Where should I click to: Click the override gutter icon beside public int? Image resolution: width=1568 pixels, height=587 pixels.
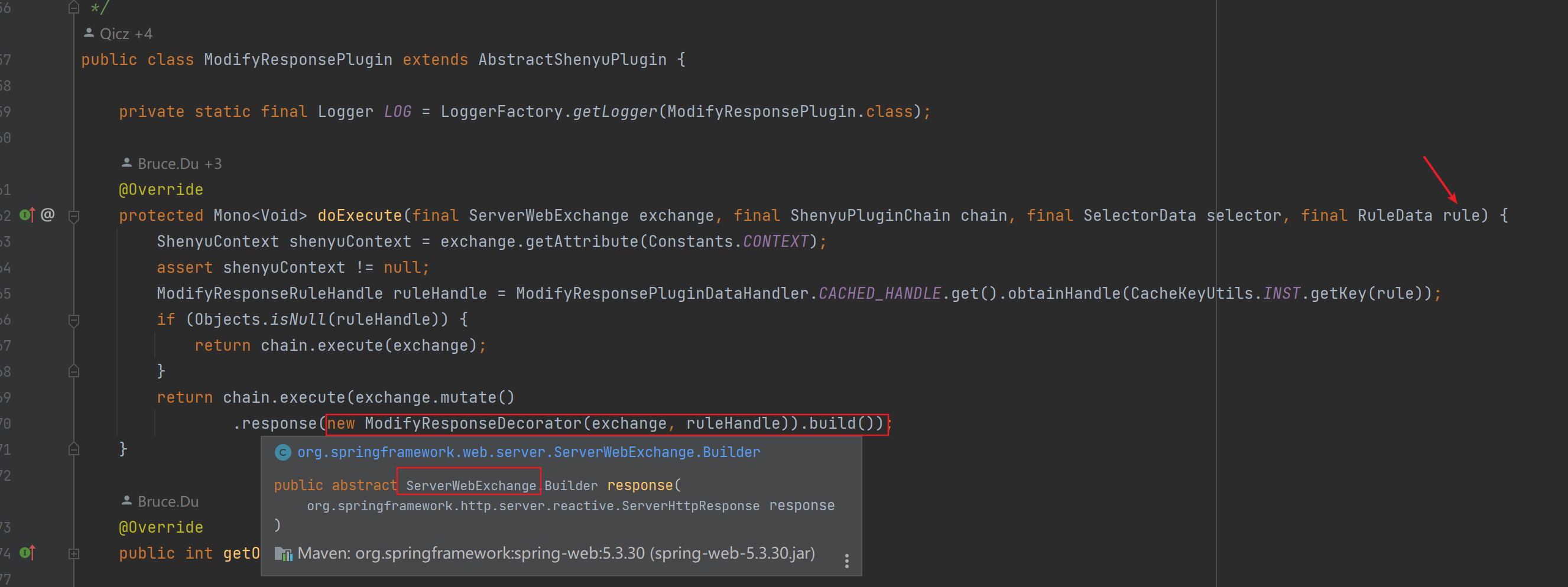pyautogui.click(x=27, y=553)
